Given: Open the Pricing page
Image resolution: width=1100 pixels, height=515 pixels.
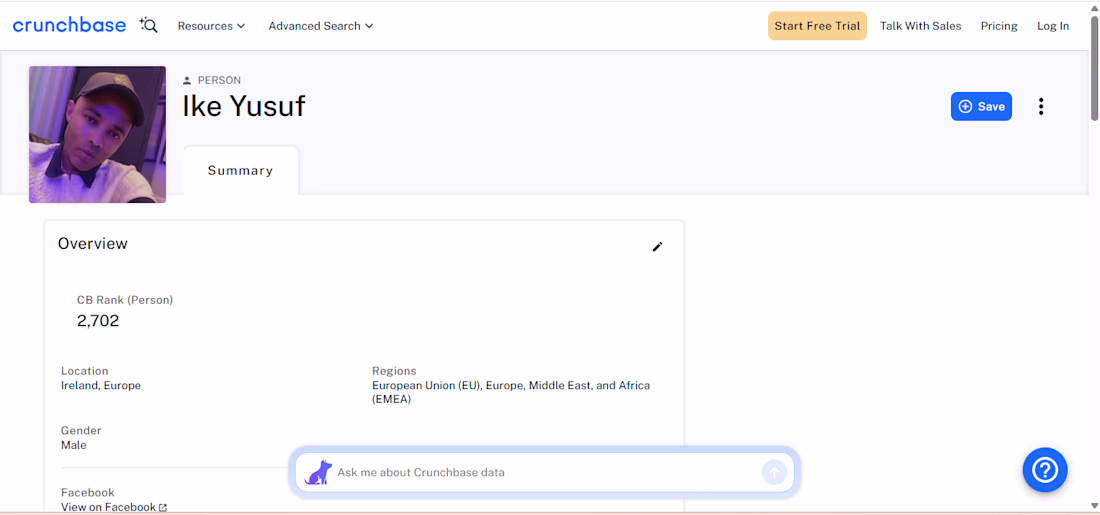Looking at the screenshot, I should click(999, 26).
